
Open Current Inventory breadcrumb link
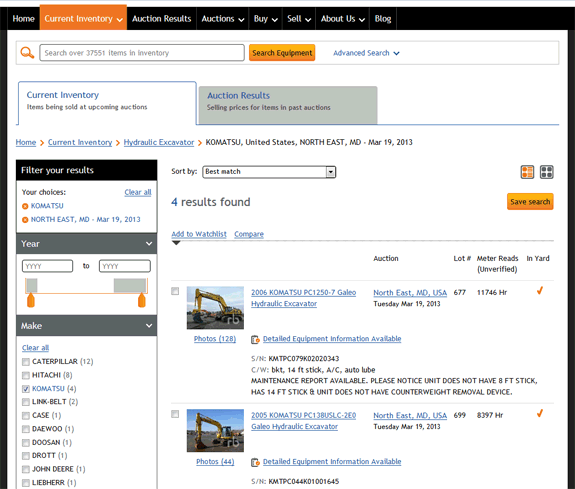tap(80, 142)
